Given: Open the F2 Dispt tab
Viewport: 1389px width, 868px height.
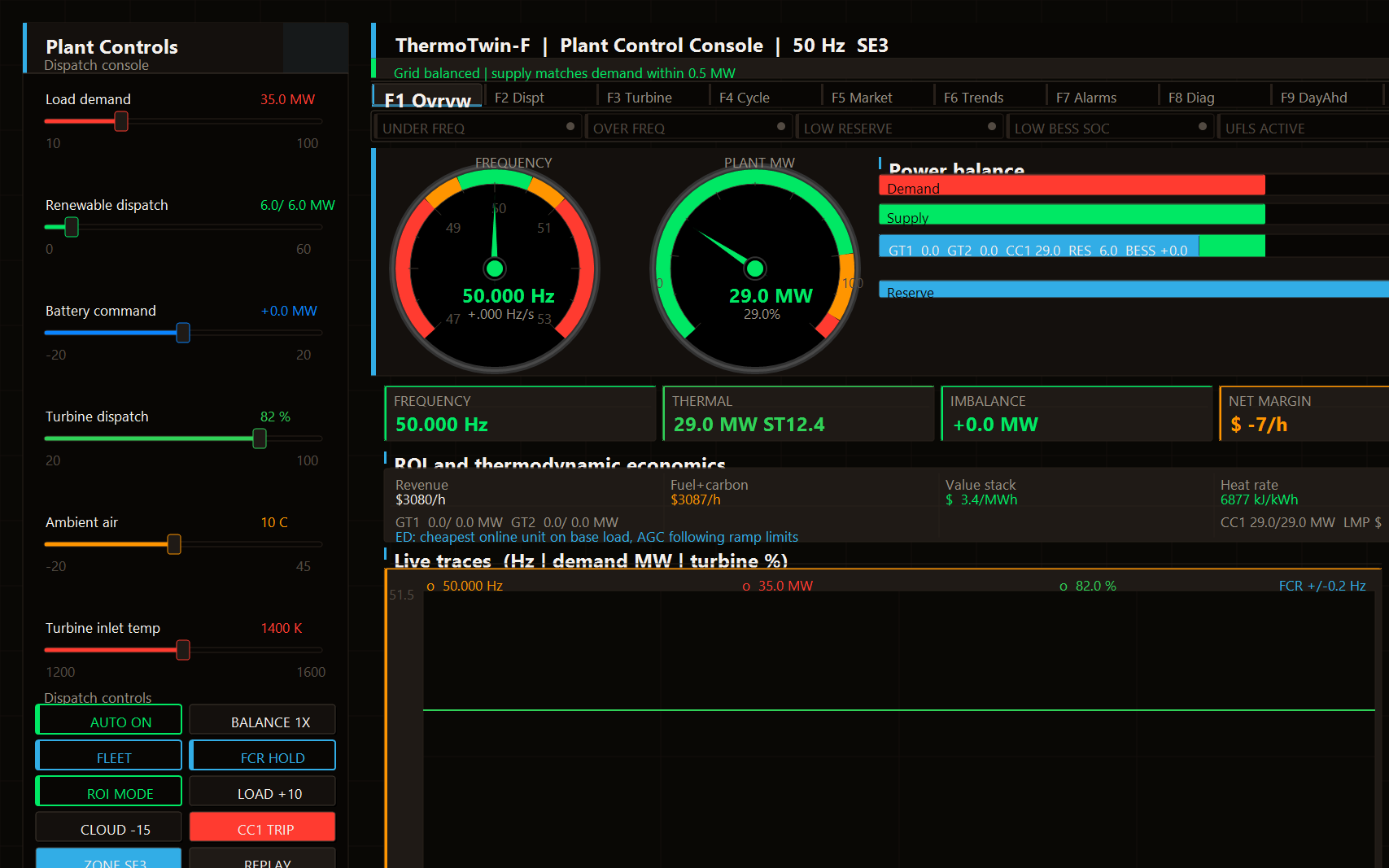Looking at the screenshot, I should point(539,96).
